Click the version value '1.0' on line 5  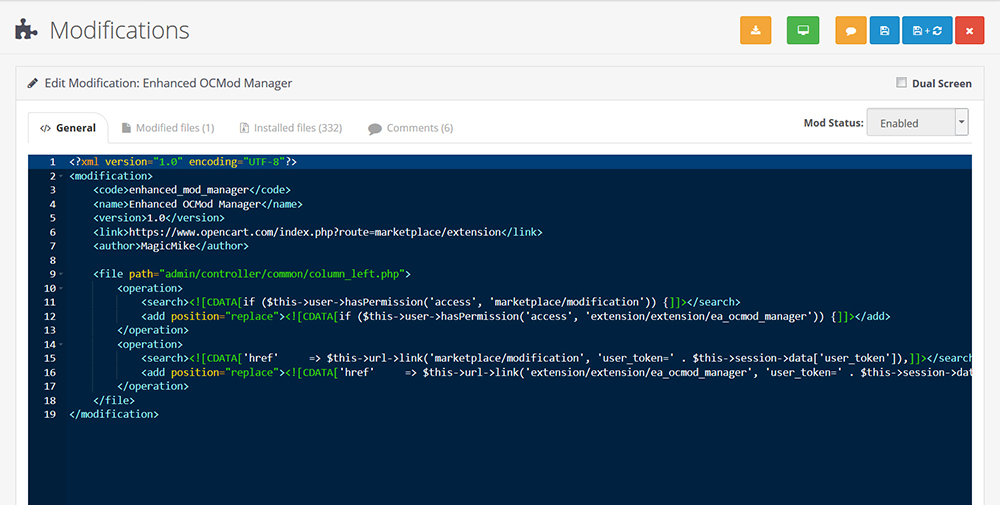pos(156,218)
